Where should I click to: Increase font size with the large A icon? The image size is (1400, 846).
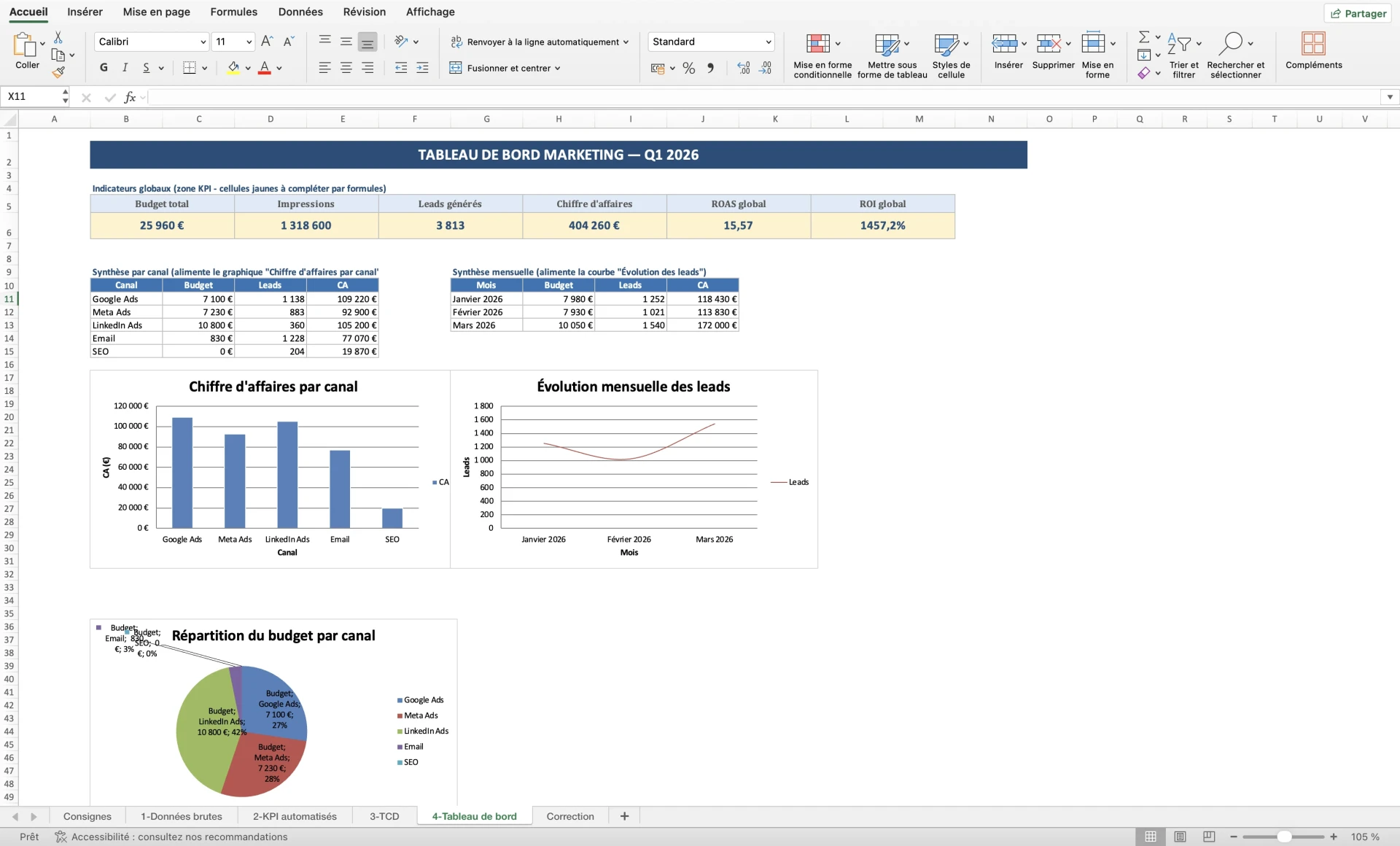(267, 42)
